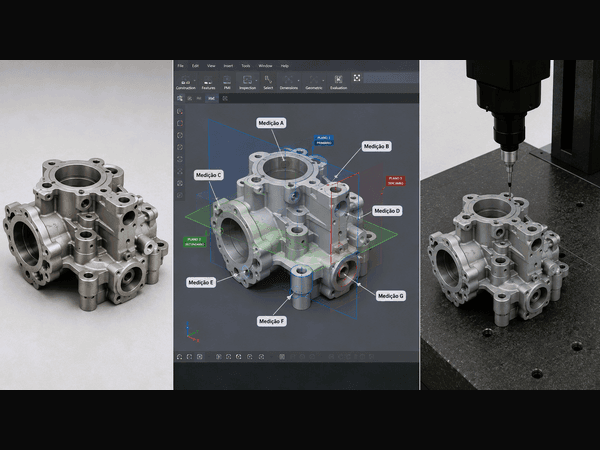The width and height of the screenshot is (600, 450).
Task: Select the Medição D callout label
Action: coord(387,211)
